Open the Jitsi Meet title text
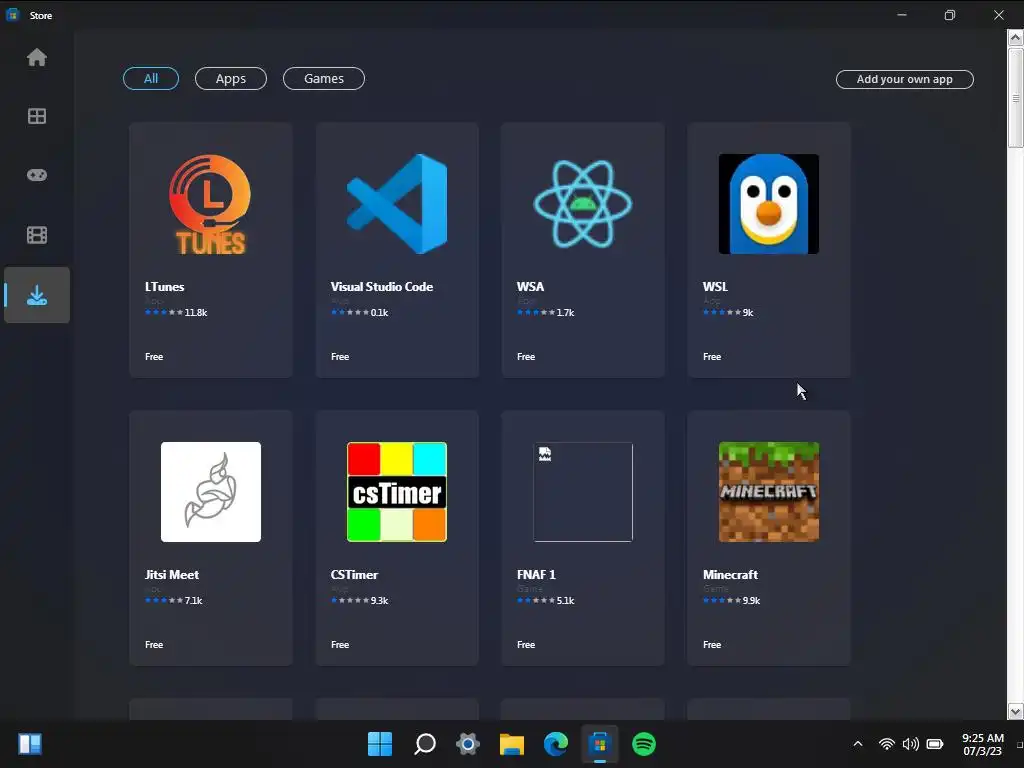The width and height of the screenshot is (1024, 768). tap(172, 575)
